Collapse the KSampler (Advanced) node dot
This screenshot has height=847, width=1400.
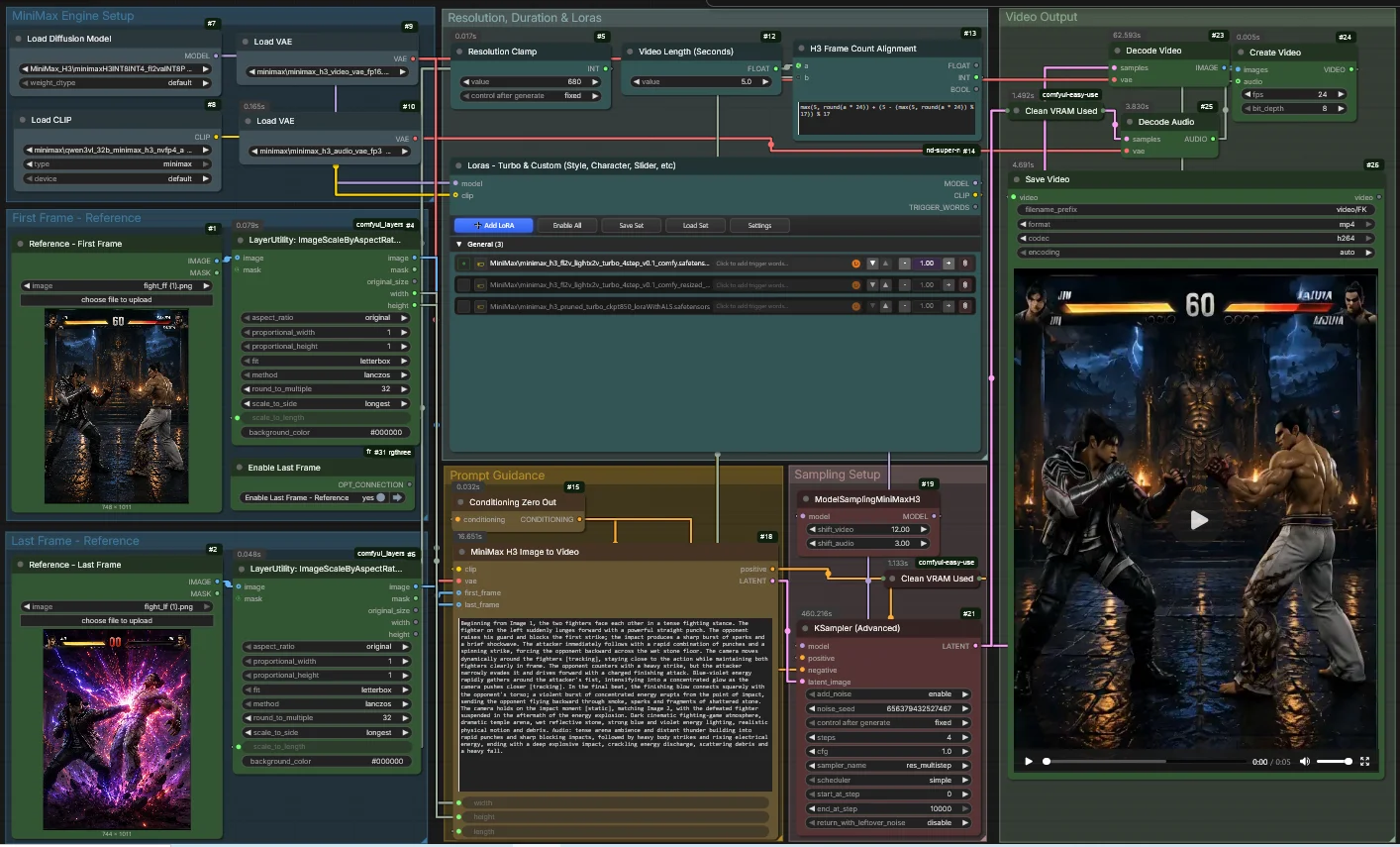pyautogui.click(x=805, y=628)
